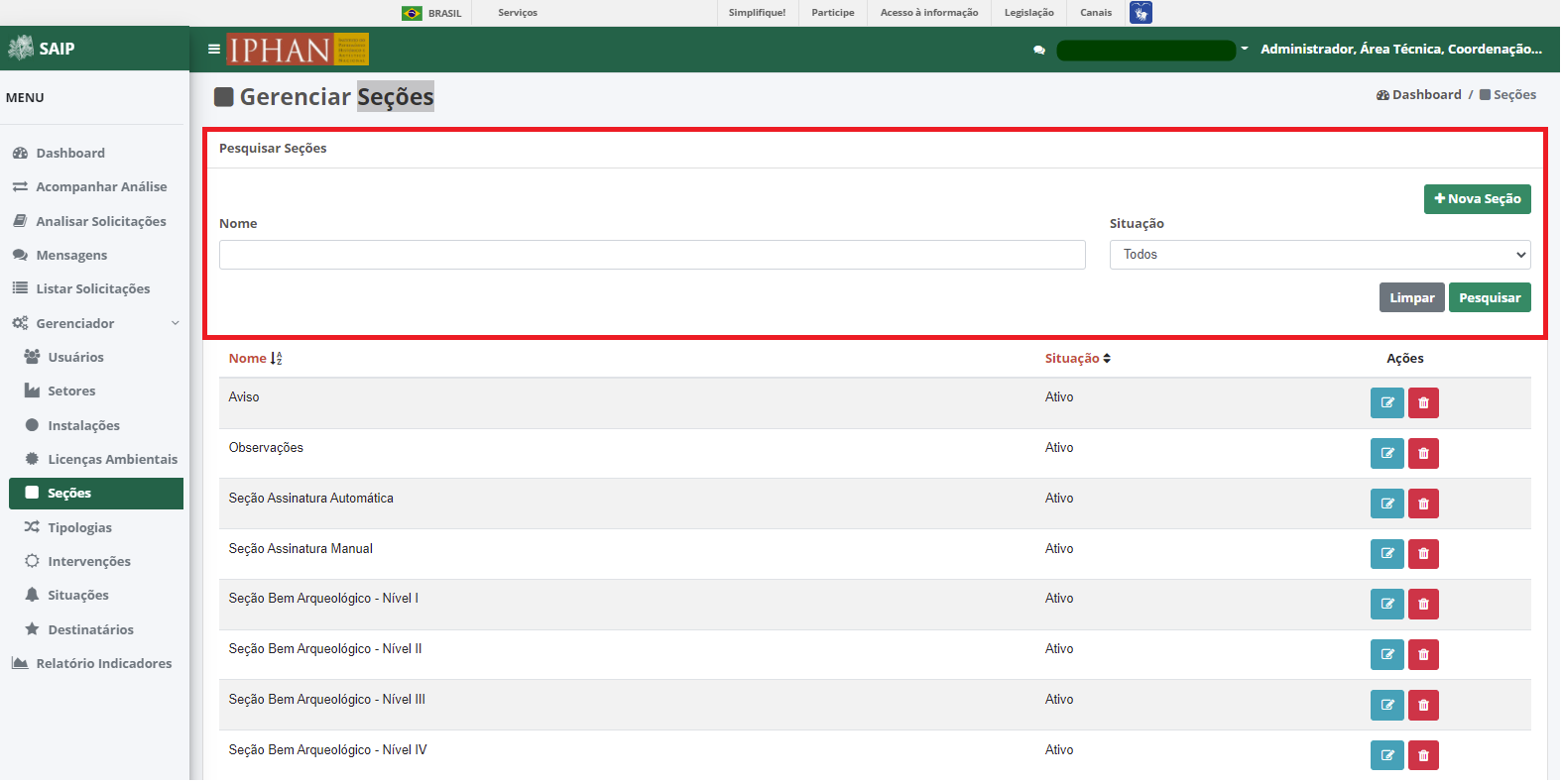Open Serviços in top government bar
The width and height of the screenshot is (1562, 784).
point(518,13)
